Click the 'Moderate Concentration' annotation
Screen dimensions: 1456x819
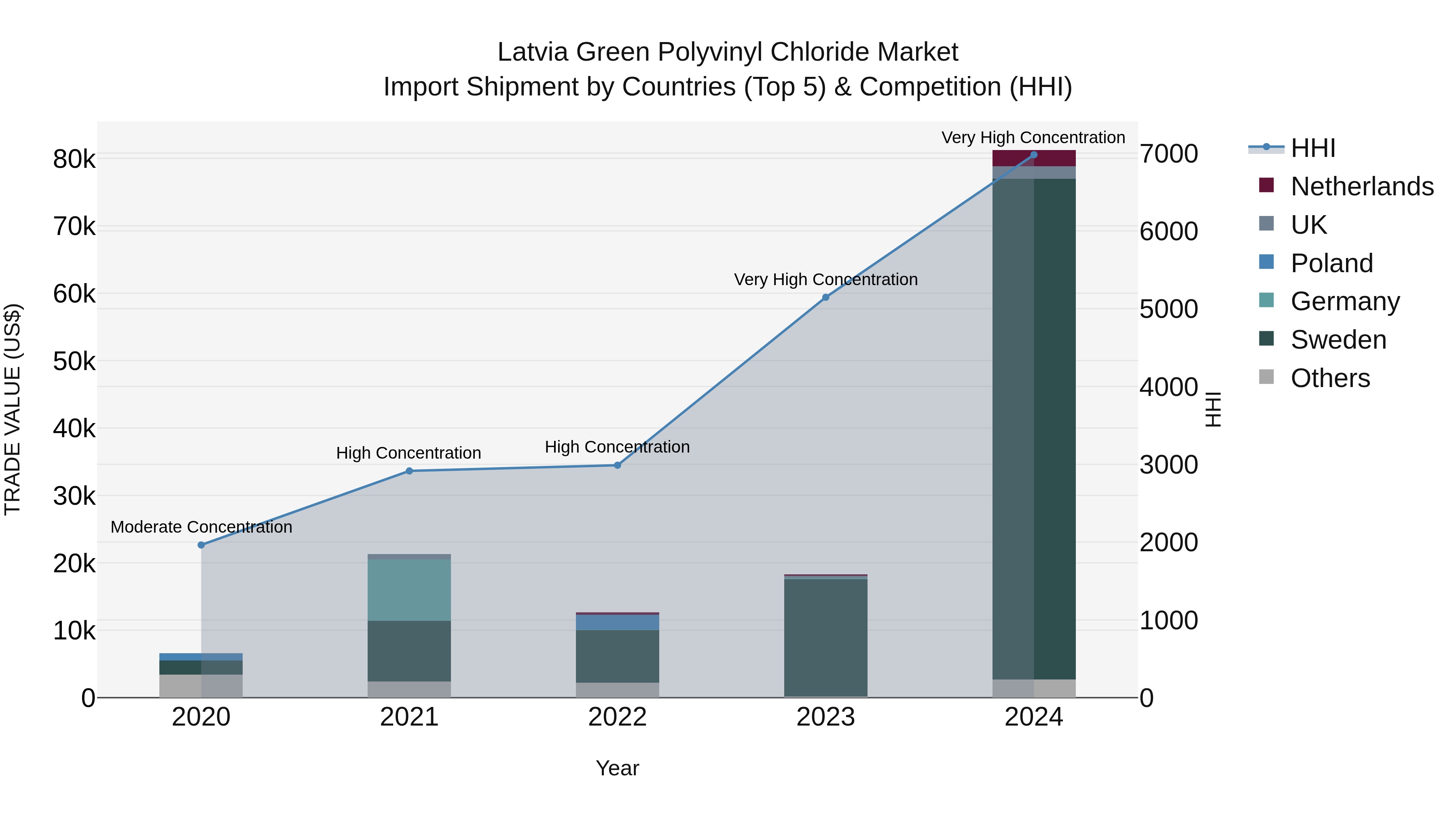[x=201, y=527]
